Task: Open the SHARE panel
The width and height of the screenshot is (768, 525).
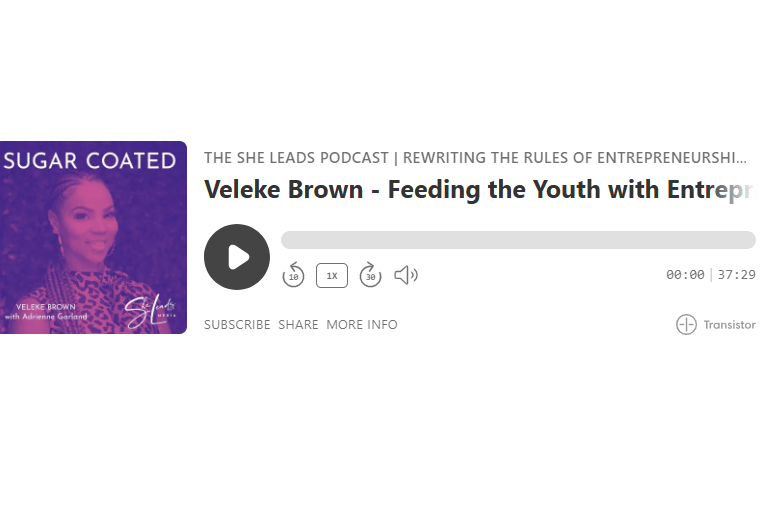Action: tap(298, 325)
